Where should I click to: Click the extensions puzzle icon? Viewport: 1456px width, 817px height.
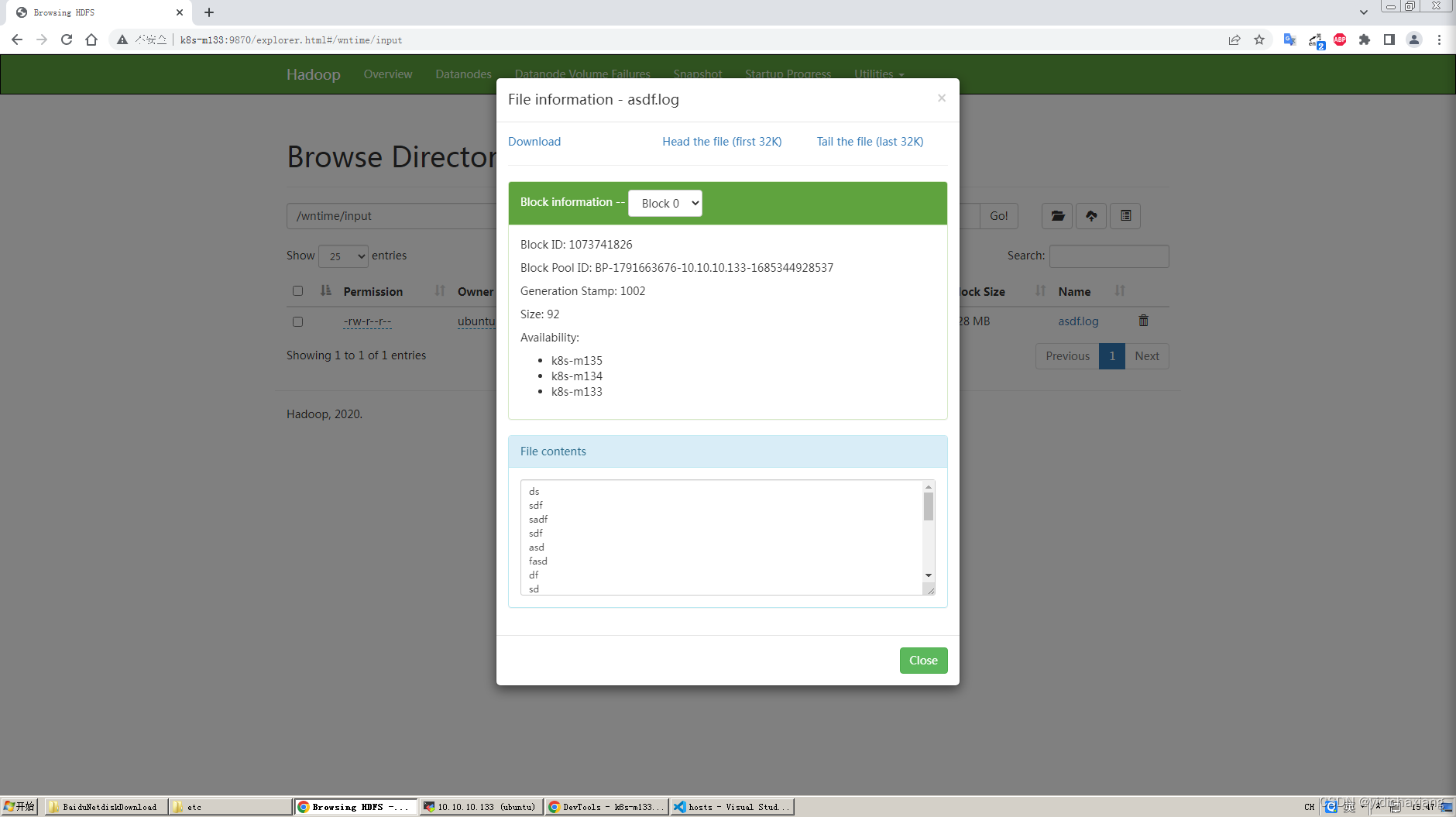(x=1365, y=39)
